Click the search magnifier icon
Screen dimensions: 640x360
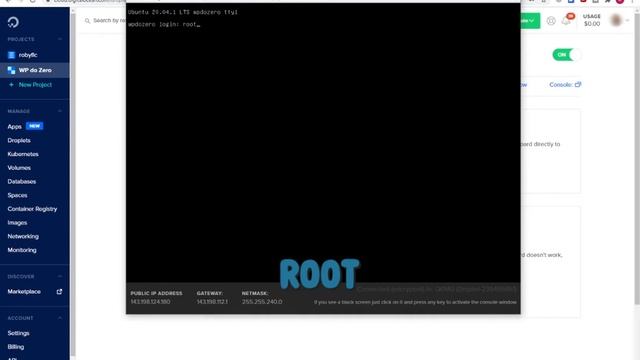click(87, 20)
